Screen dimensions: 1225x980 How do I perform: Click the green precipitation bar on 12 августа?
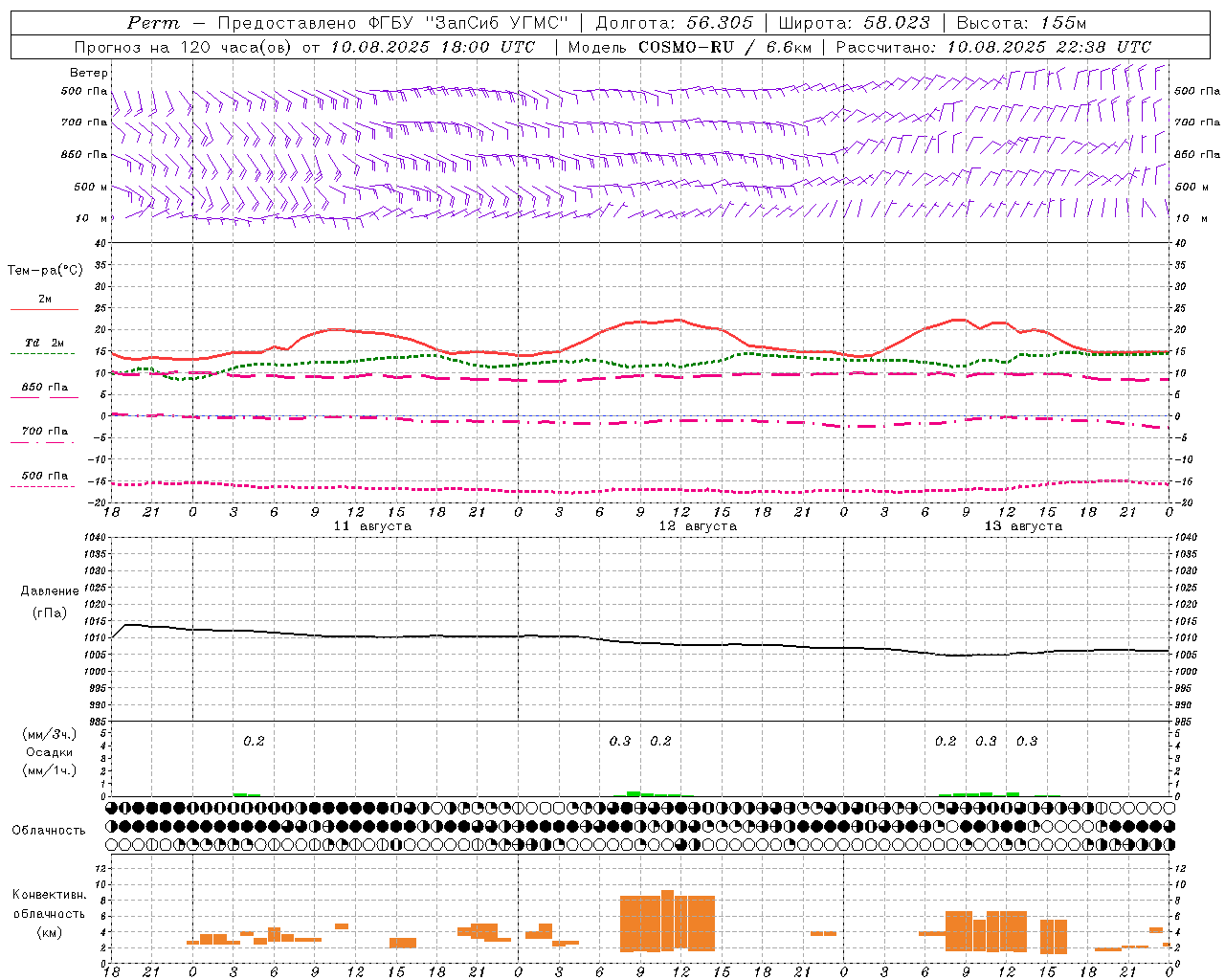pos(634,793)
